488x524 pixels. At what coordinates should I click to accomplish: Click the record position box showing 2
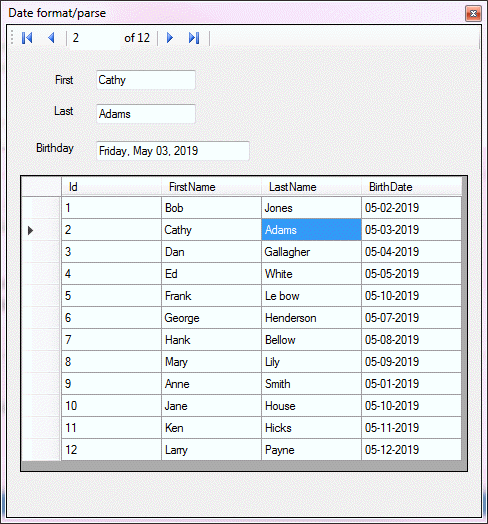(95, 38)
